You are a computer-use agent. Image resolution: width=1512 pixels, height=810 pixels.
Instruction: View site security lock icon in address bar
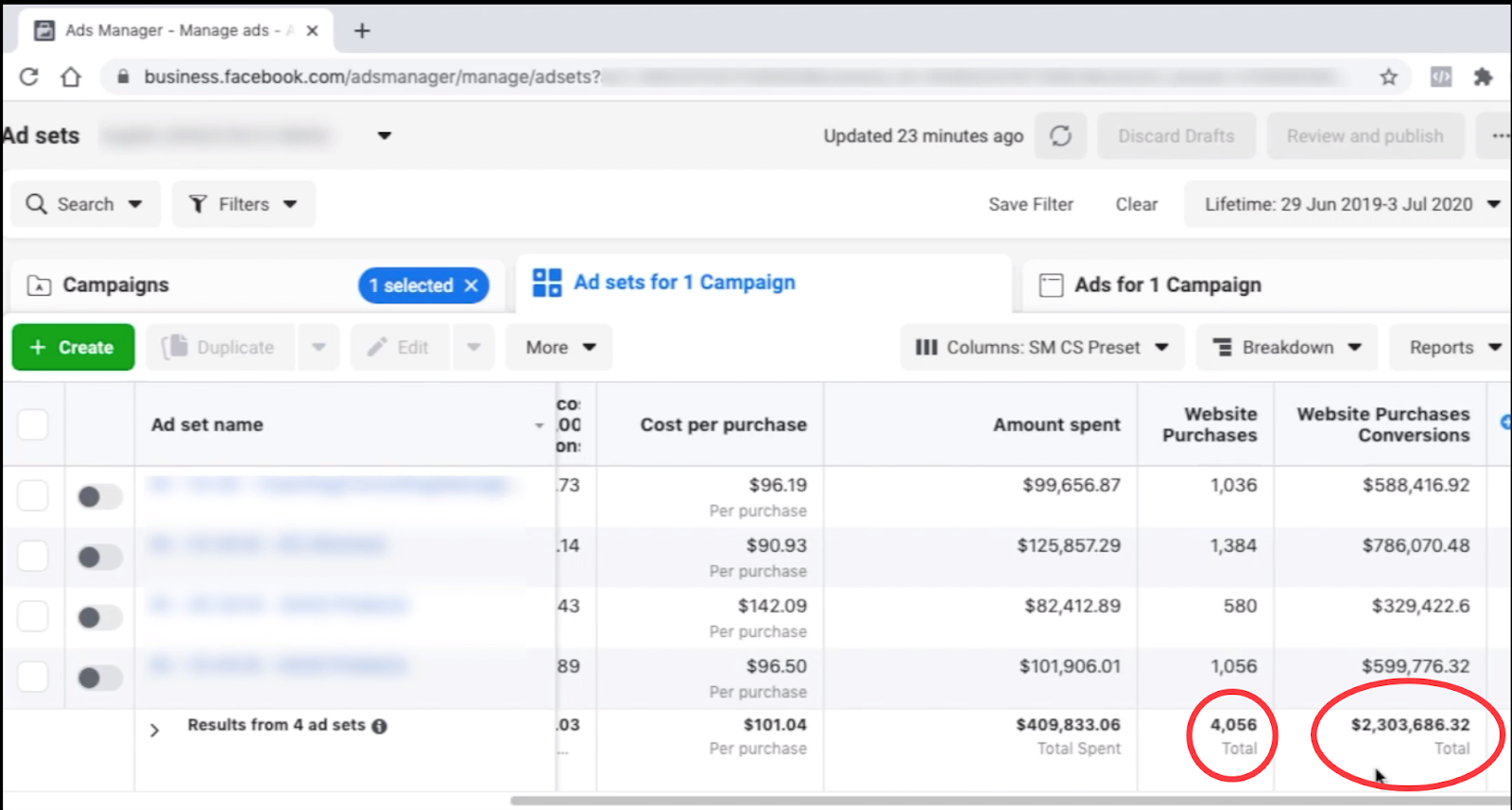(122, 77)
